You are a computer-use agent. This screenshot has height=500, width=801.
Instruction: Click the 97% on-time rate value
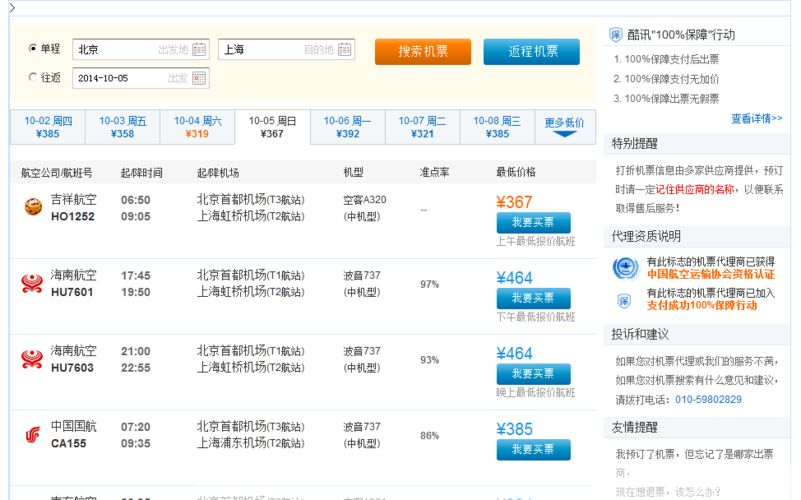[x=430, y=284]
